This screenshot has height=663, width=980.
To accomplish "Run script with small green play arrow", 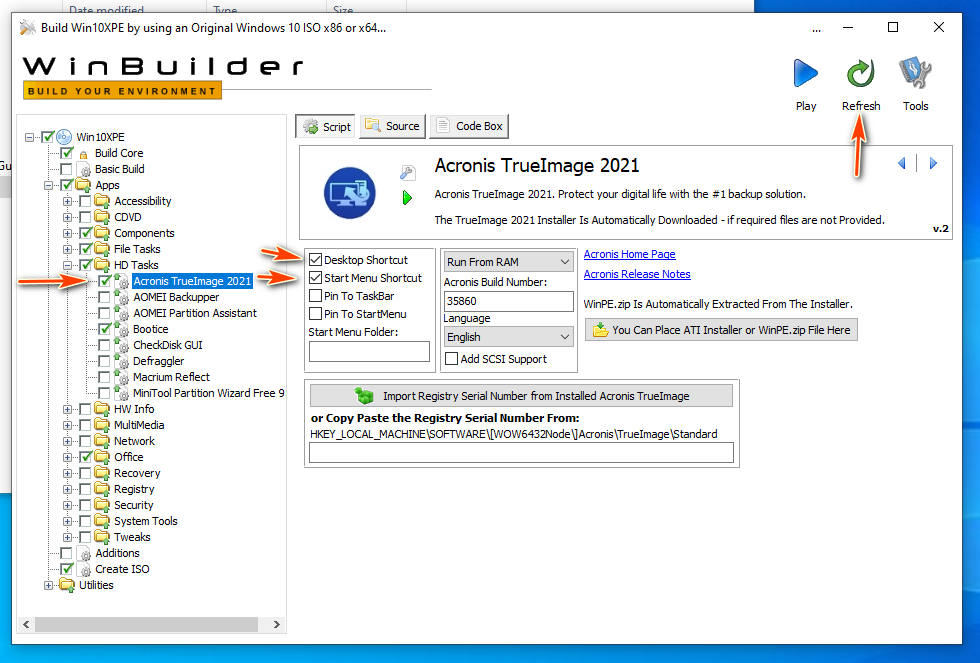I will pos(408,198).
